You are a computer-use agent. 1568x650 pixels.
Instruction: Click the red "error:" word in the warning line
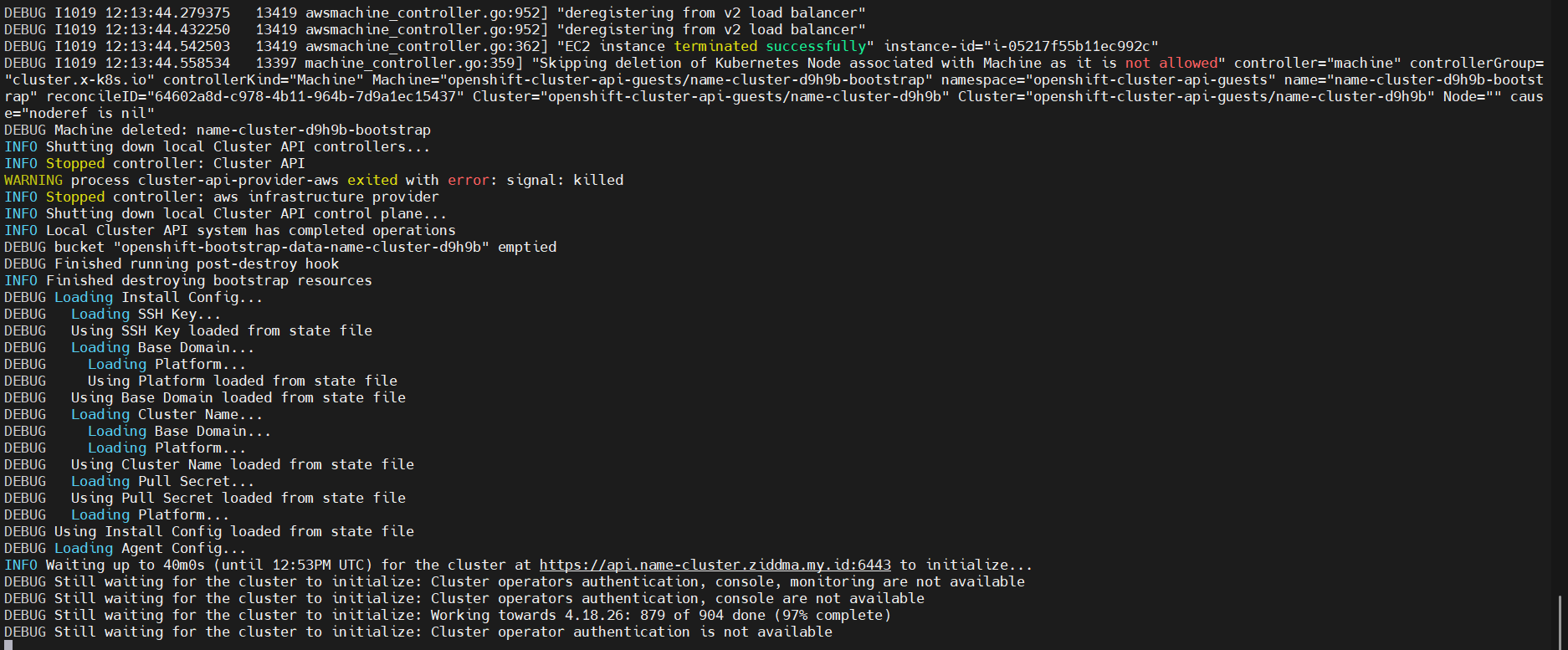469,180
